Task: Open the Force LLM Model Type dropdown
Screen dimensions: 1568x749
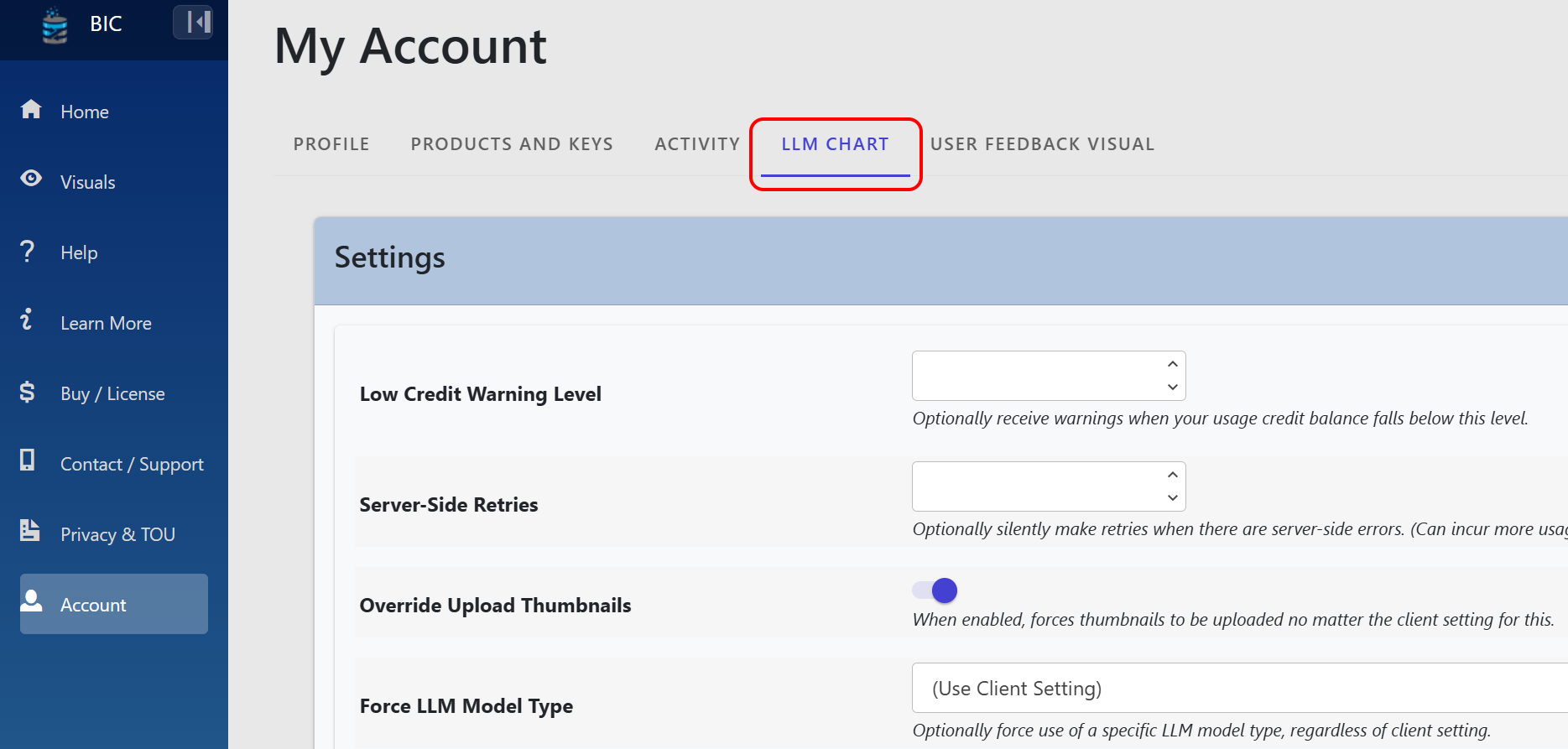Action: 1240,688
